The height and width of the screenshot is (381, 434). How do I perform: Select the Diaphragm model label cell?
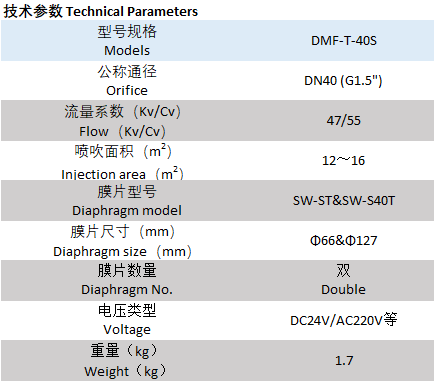127,201
